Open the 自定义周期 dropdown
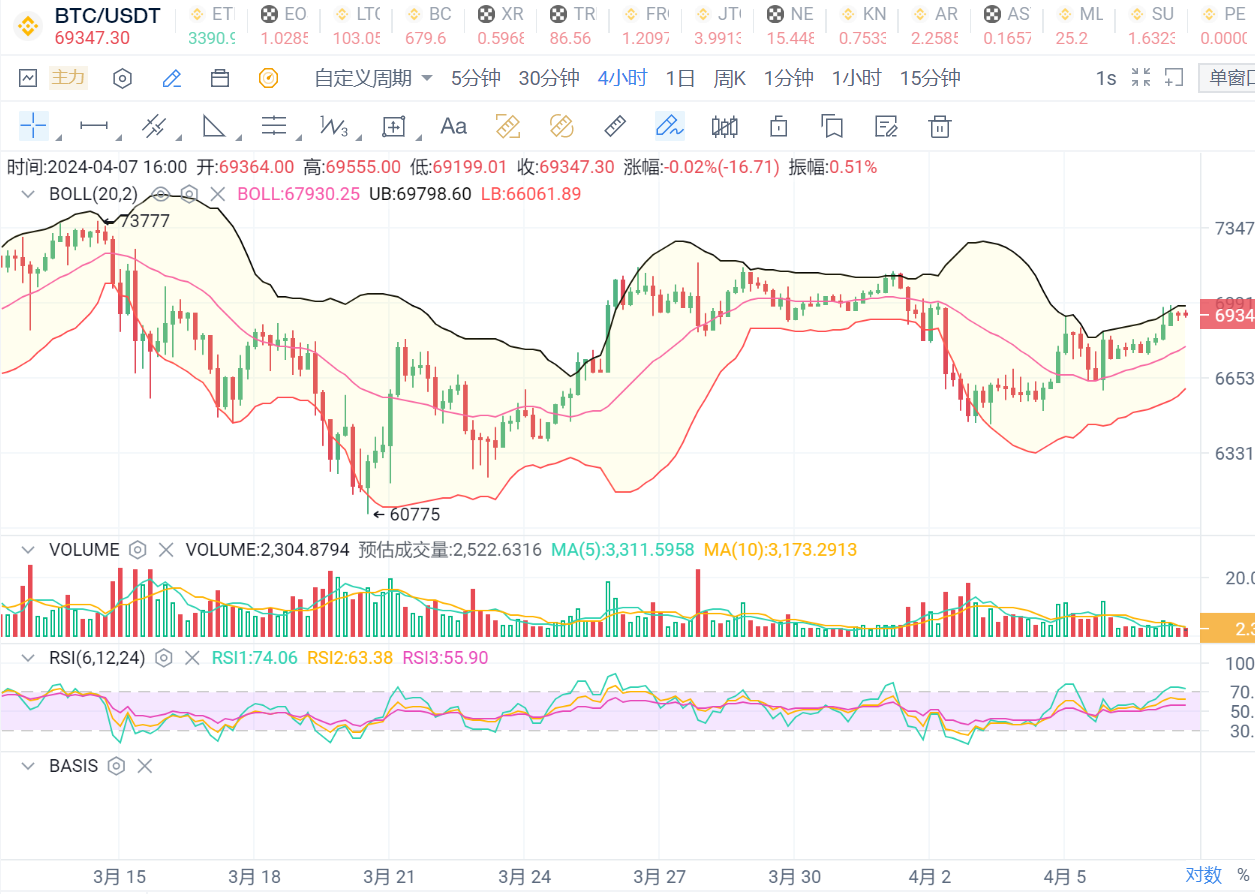 (373, 78)
